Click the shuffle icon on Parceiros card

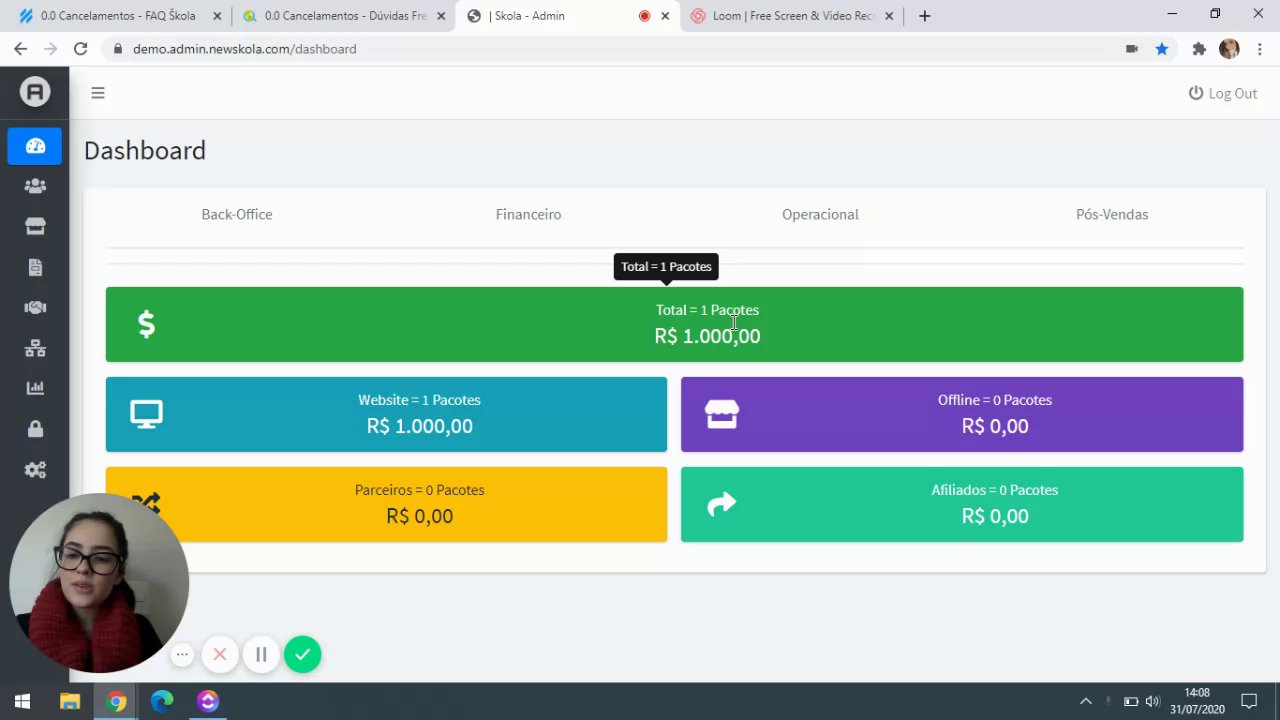[148, 501]
